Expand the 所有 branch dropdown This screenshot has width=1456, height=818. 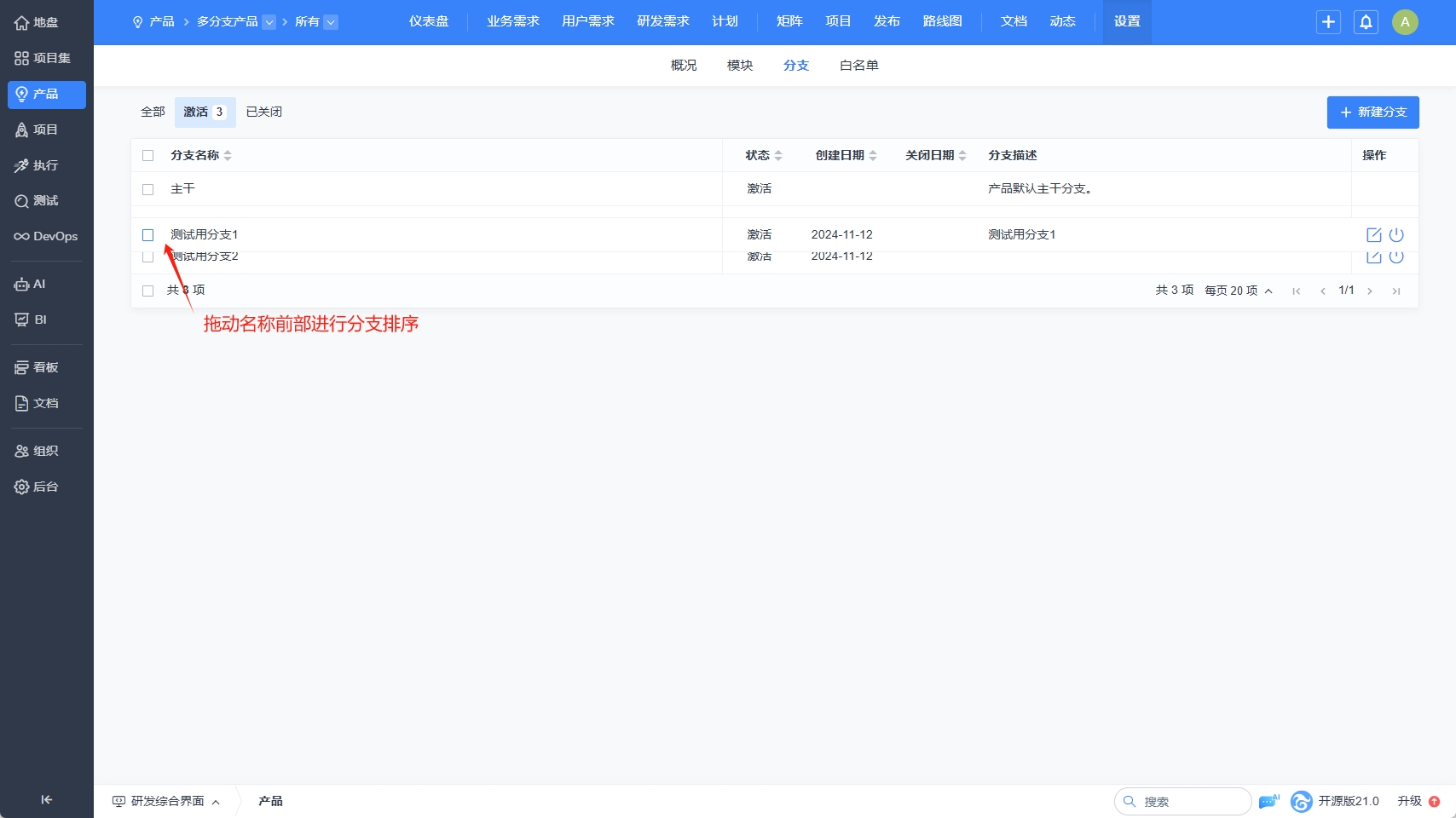(331, 22)
